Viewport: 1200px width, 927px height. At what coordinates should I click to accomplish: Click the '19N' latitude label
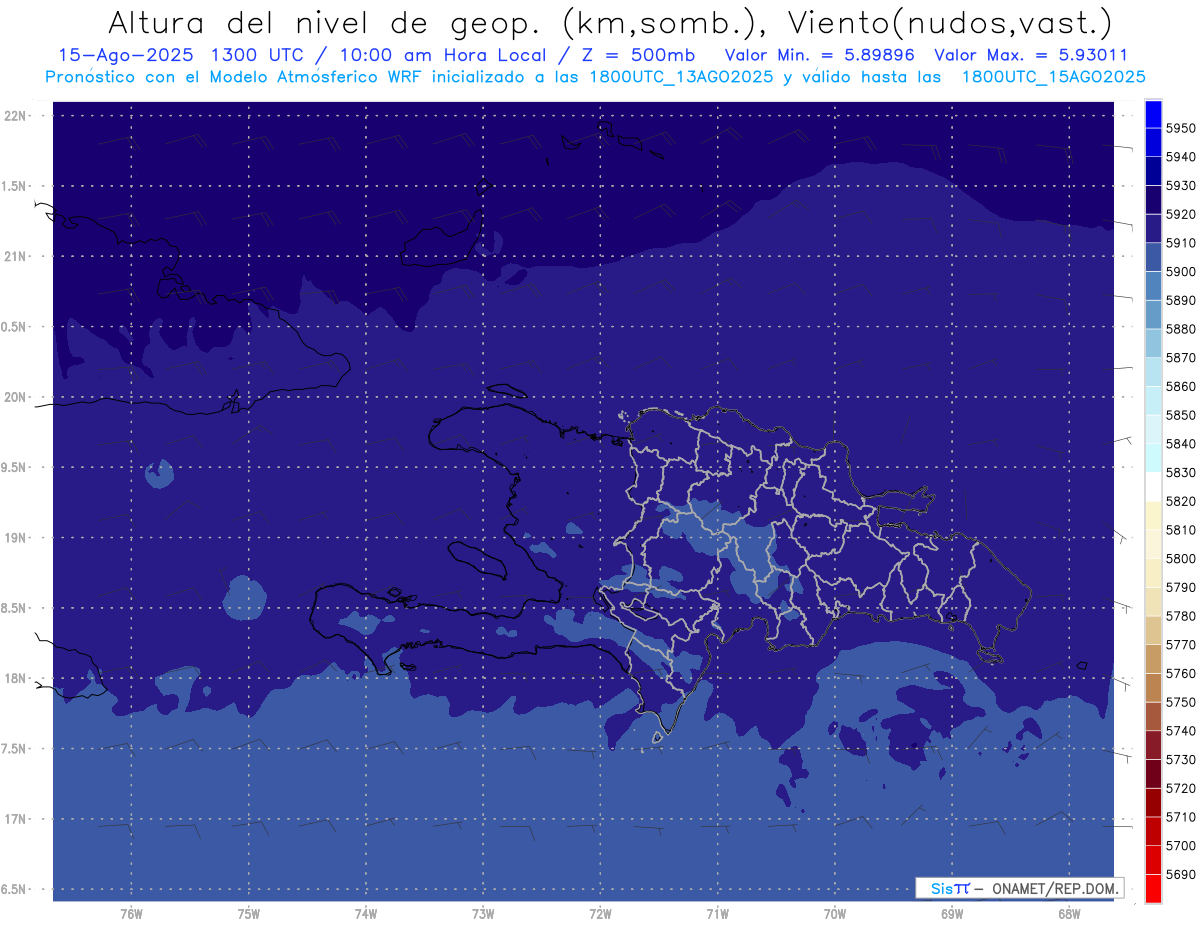pos(16,538)
